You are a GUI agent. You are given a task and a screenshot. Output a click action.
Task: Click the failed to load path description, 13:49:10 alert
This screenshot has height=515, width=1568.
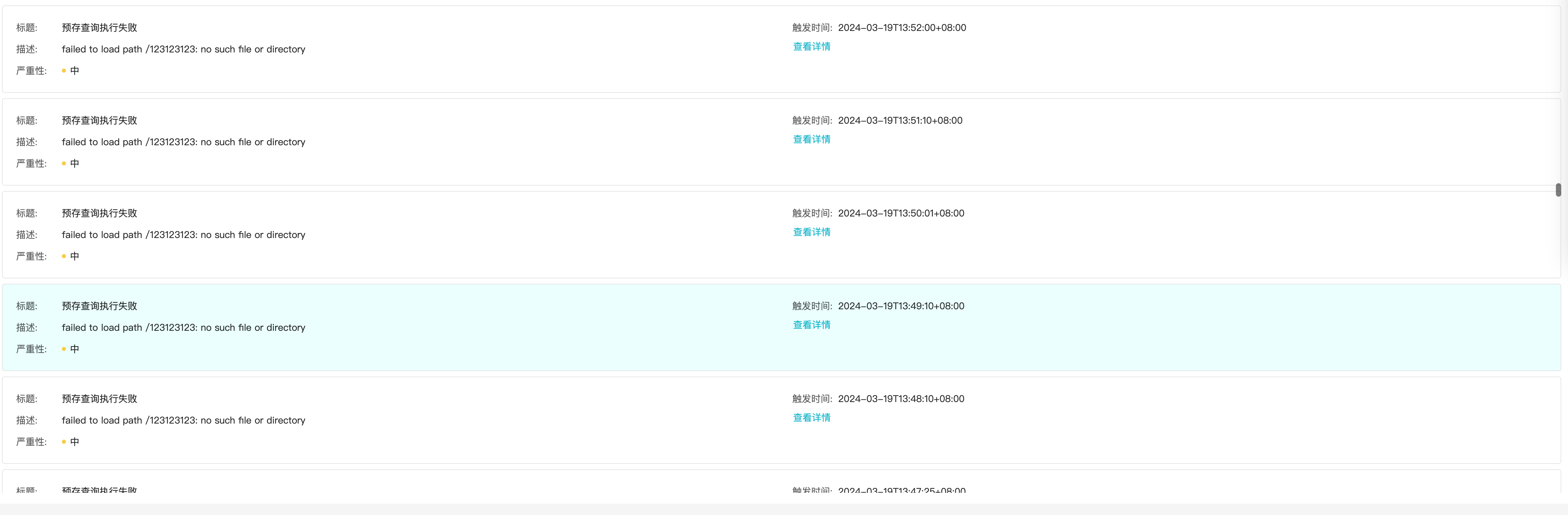coord(183,327)
